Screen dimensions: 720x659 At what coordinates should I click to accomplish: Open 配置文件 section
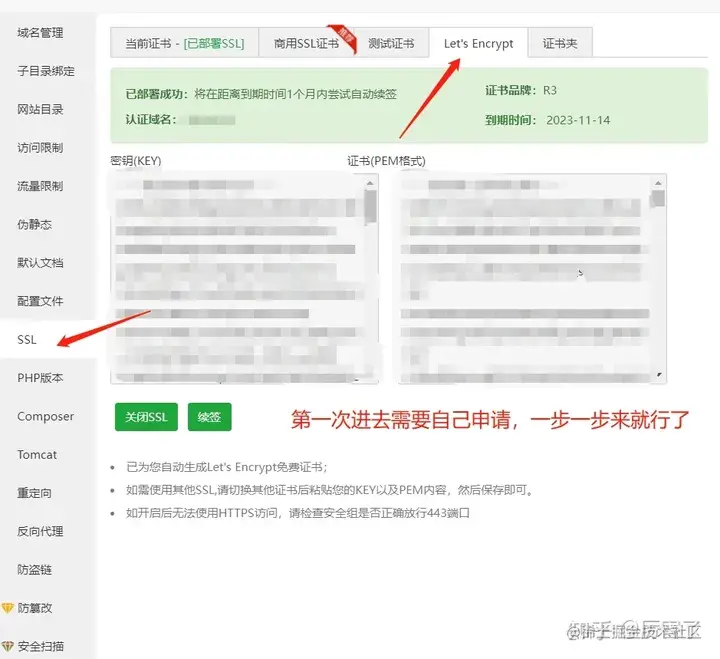[40, 301]
